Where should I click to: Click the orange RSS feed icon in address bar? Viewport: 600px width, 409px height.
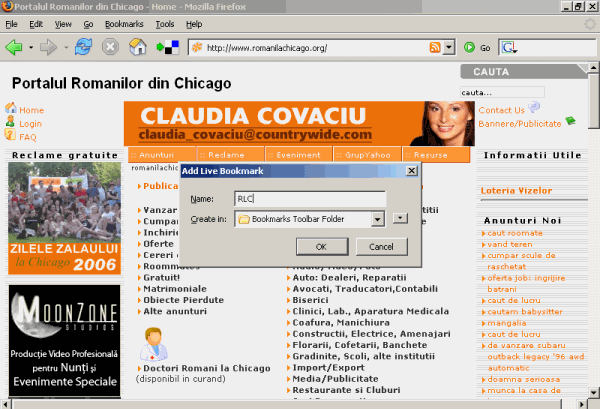pos(435,47)
